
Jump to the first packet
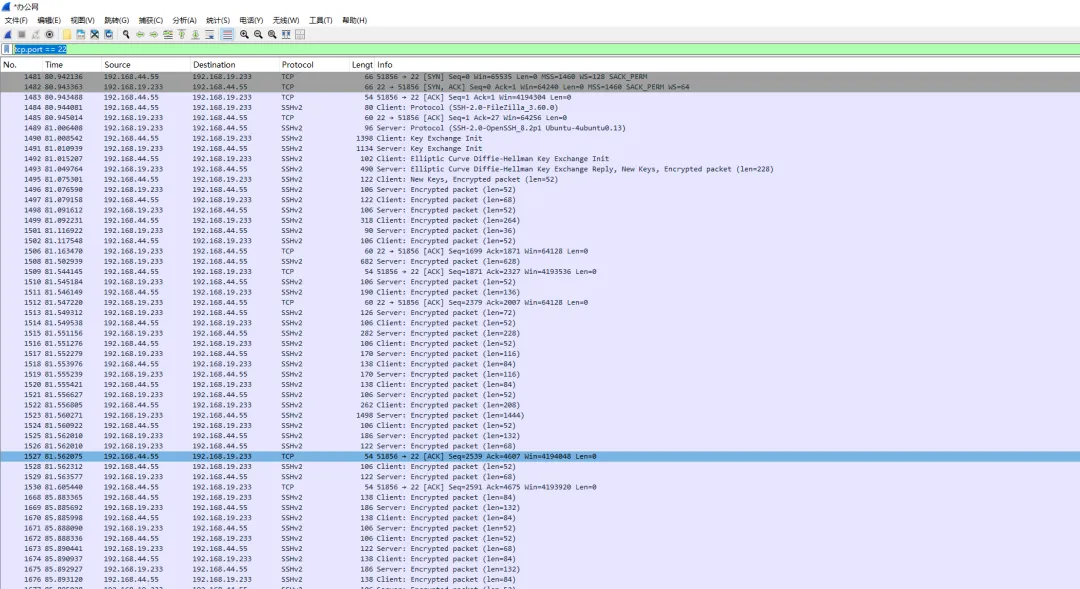click(x=182, y=34)
